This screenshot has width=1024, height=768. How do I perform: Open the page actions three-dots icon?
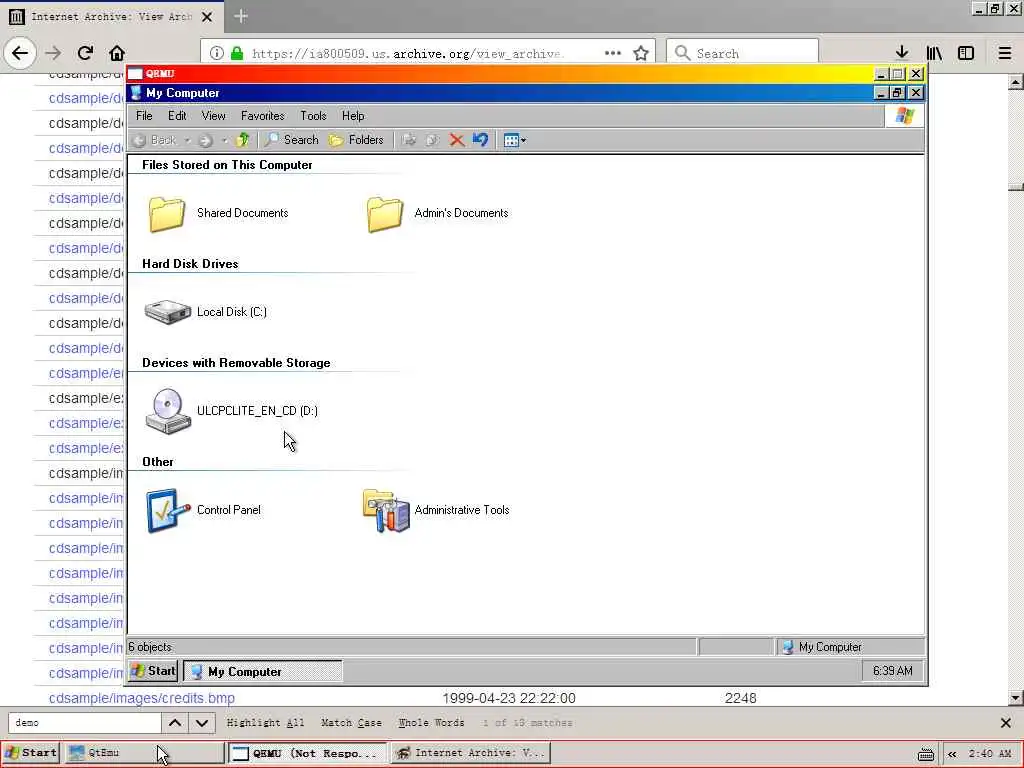click(x=613, y=54)
